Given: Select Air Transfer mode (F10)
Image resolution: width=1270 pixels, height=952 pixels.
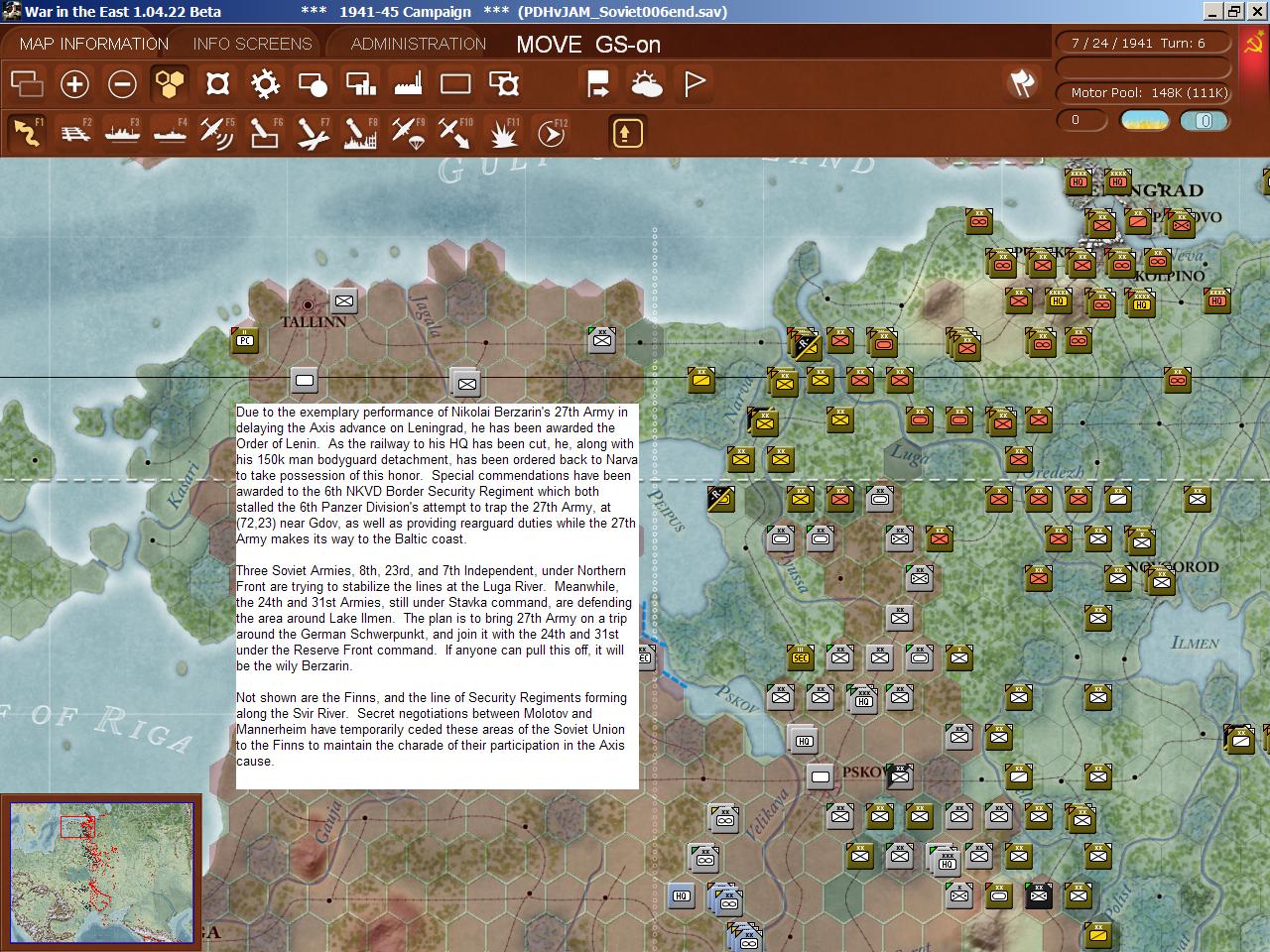Looking at the screenshot, I should point(455,132).
